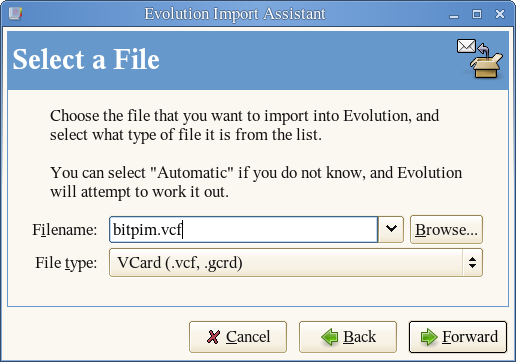Proceed with the Forward button
Viewport: 516px width, 362px height.
(458, 337)
